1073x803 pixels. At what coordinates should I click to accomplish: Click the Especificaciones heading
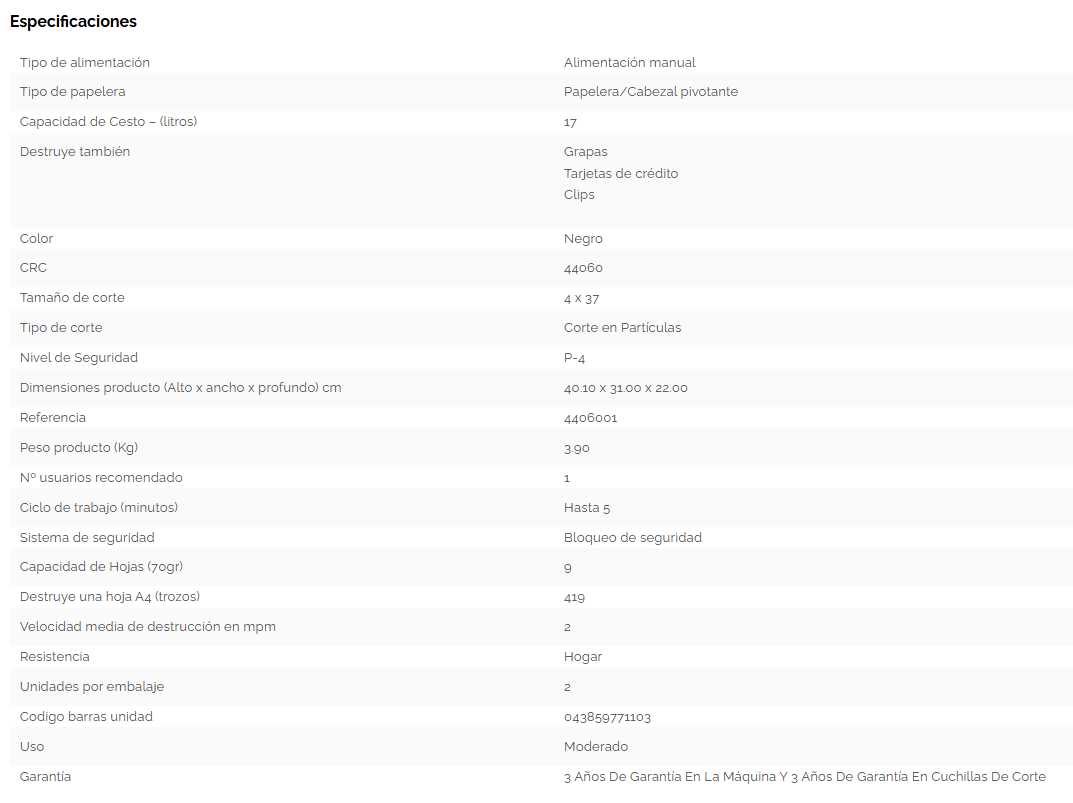pos(73,21)
